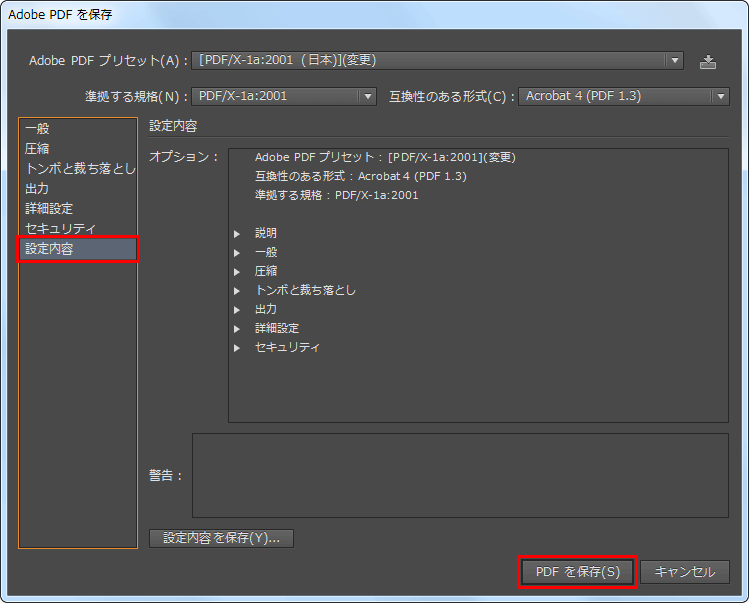
Task: Click the 準拠する規格 : PDF/X-1a:2001 options line
Action: 336,195
